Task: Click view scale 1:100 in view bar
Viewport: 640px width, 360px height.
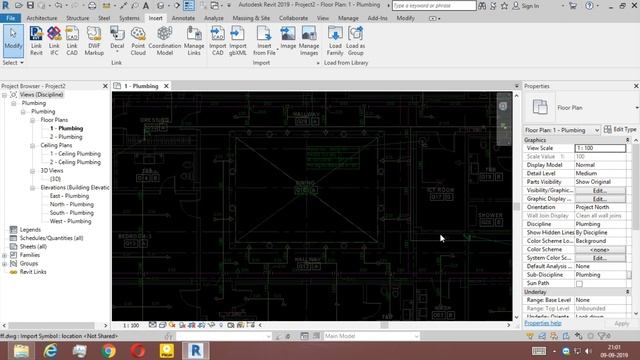Action: pos(131,326)
